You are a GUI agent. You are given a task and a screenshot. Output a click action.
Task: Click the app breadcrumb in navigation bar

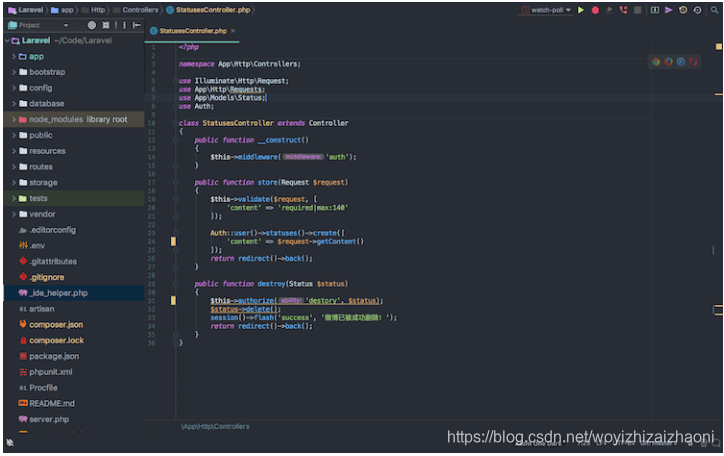(x=62, y=10)
